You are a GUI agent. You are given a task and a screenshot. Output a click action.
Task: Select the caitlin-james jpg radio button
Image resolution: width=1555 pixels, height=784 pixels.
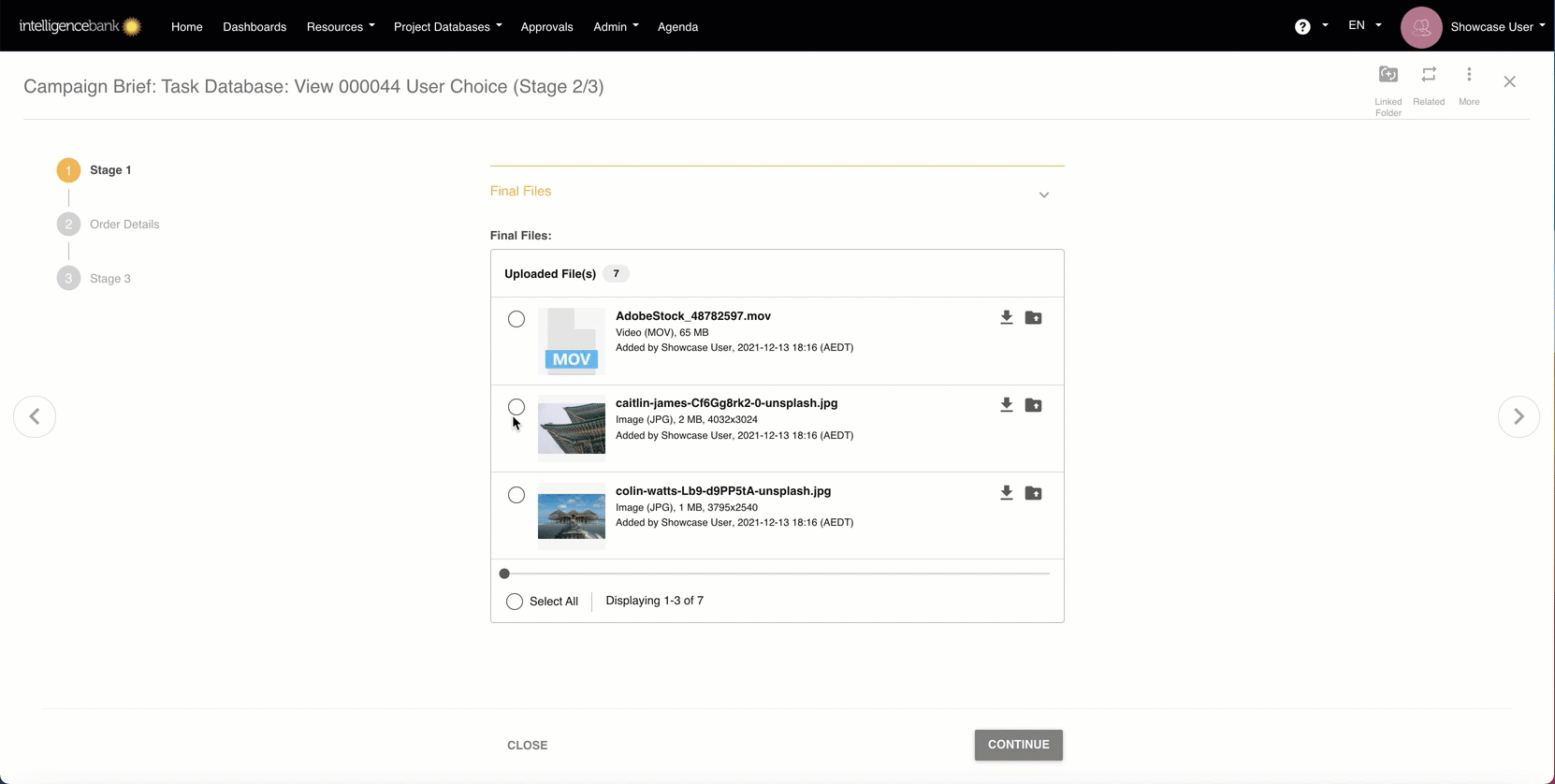(516, 407)
